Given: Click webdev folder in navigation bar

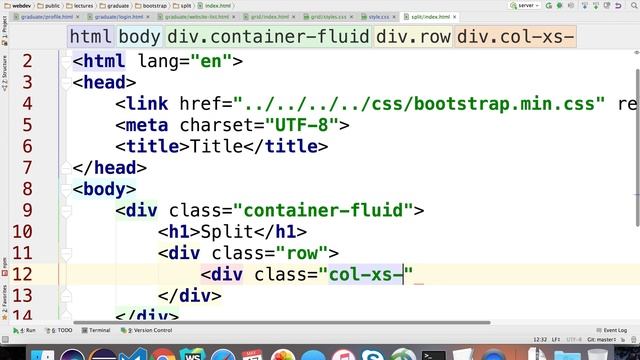Looking at the screenshot, I should (x=18, y=6).
